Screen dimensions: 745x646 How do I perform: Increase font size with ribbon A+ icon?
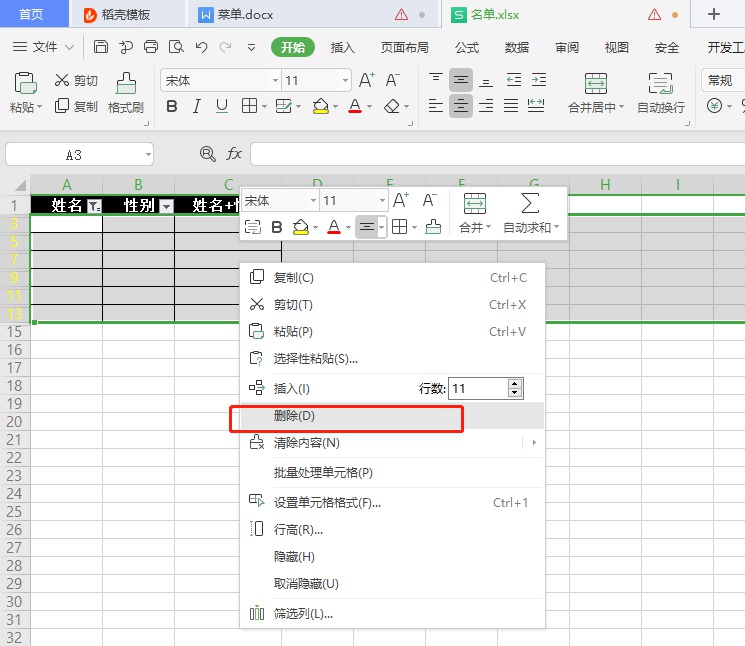[x=367, y=80]
